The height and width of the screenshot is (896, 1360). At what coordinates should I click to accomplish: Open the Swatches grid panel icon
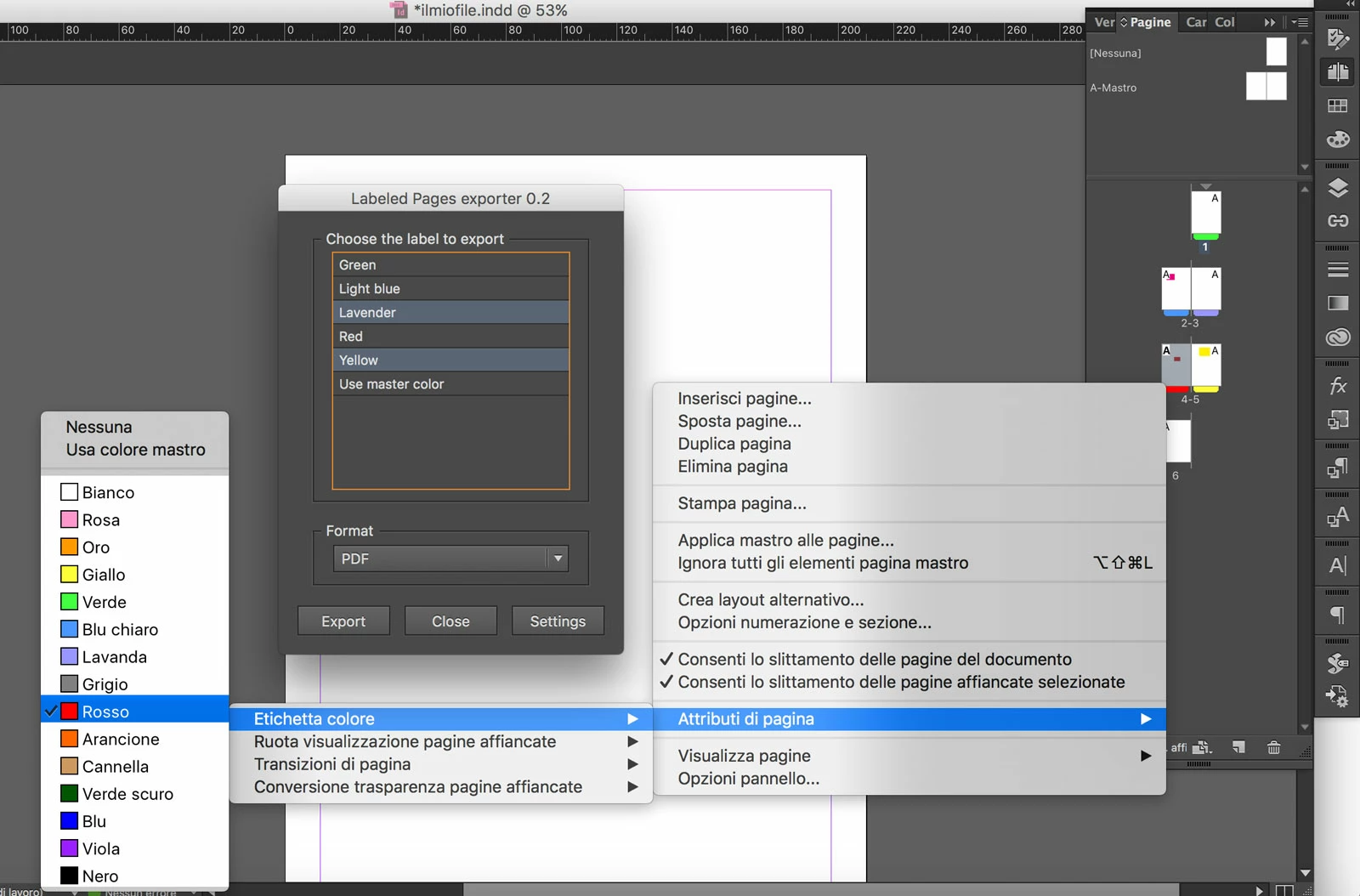1338,106
